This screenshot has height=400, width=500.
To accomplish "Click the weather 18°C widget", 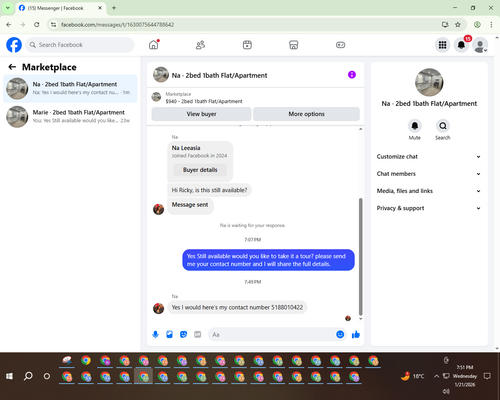I will [x=413, y=376].
